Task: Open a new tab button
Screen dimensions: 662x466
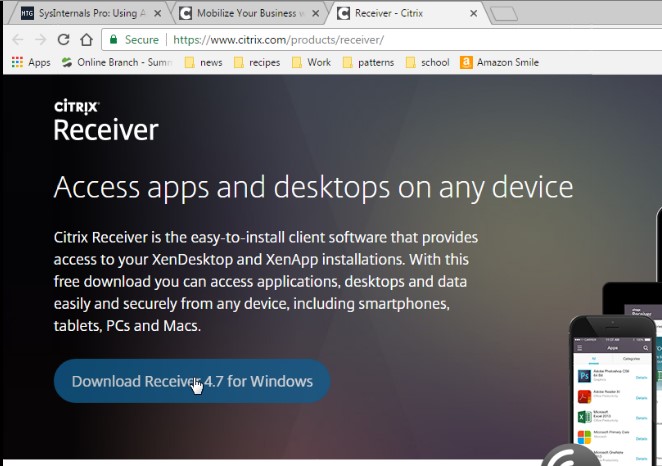Action: [x=505, y=14]
